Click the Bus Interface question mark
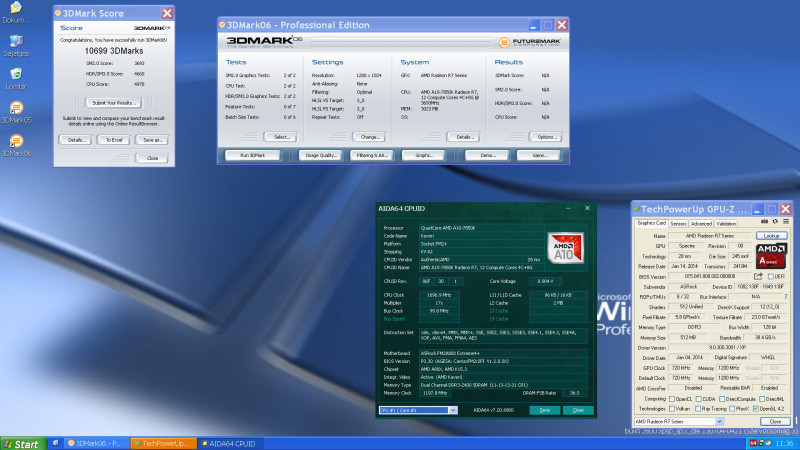Image resolution: width=800 pixels, height=450 pixels. [x=785, y=296]
